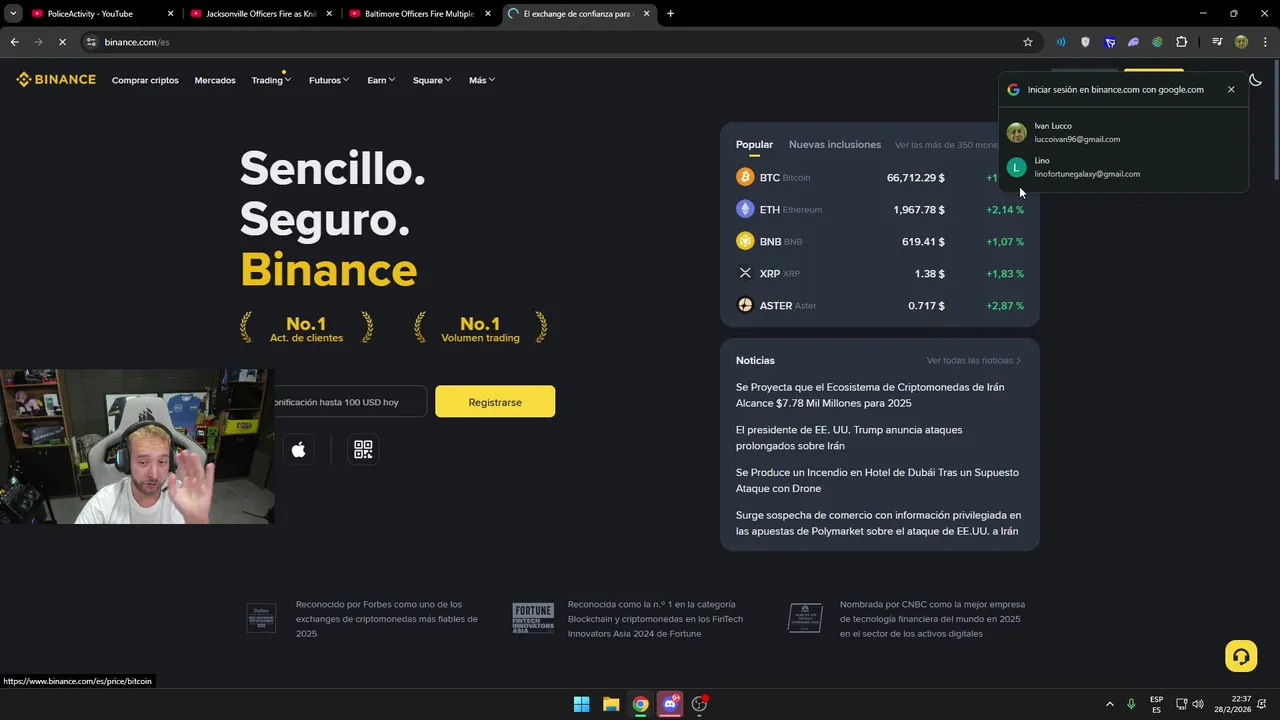Click the green fingerprint extension icon
The image size is (1280, 720).
(x=1157, y=42)
